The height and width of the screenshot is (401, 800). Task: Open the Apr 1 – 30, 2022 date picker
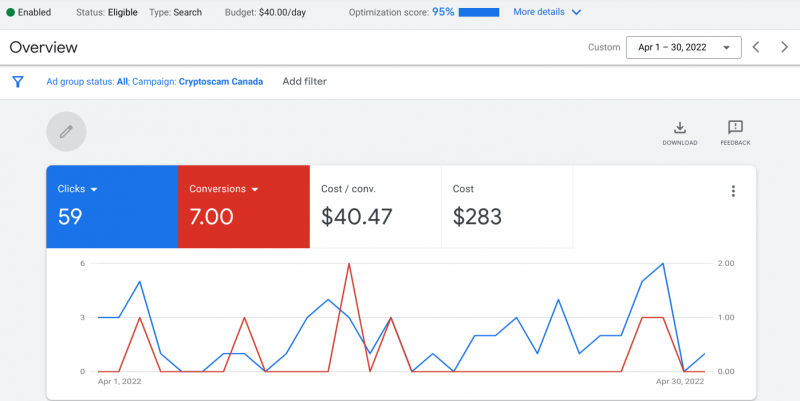[684, 47]
